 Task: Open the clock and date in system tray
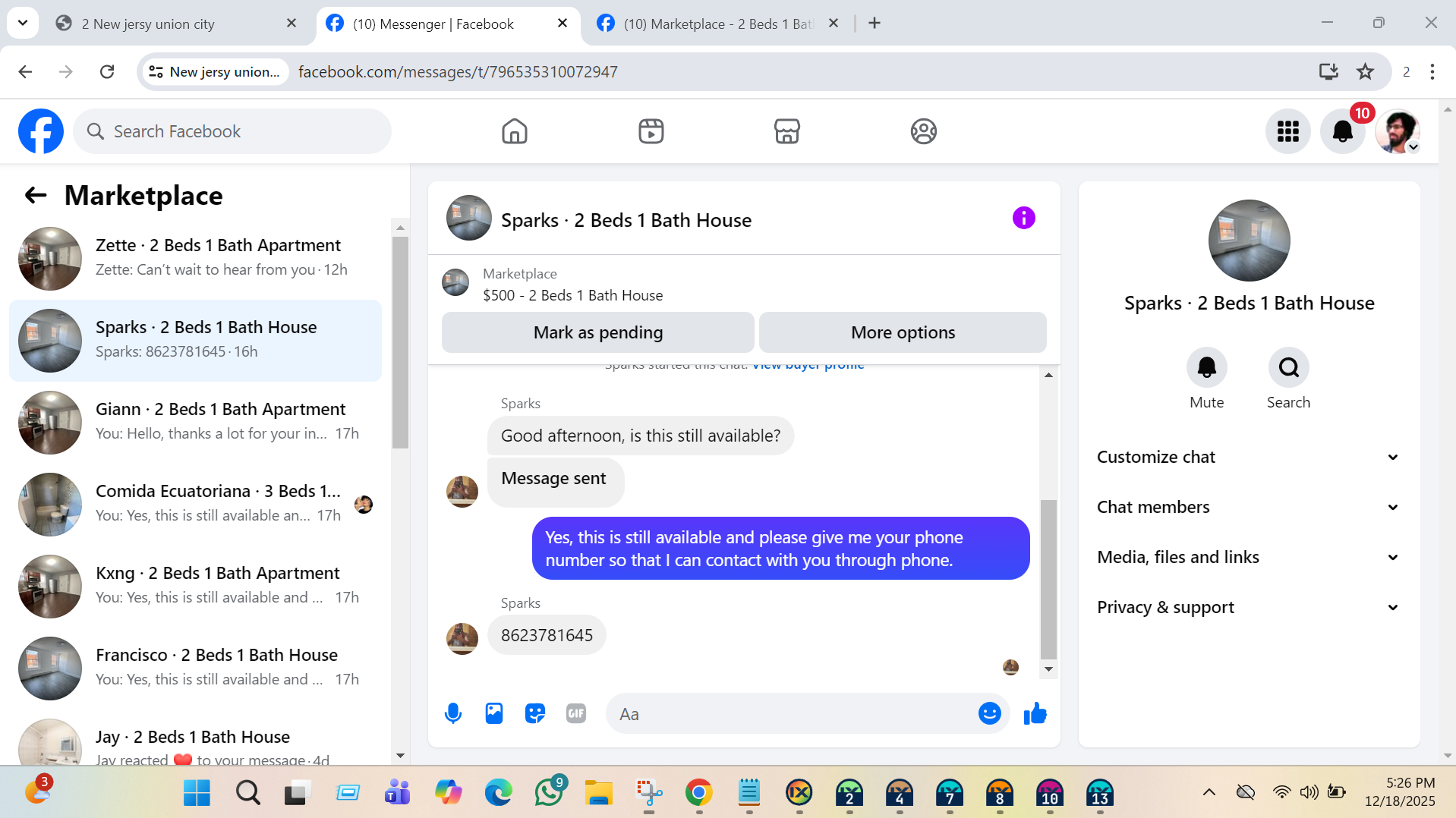(x=1399, y=792)
